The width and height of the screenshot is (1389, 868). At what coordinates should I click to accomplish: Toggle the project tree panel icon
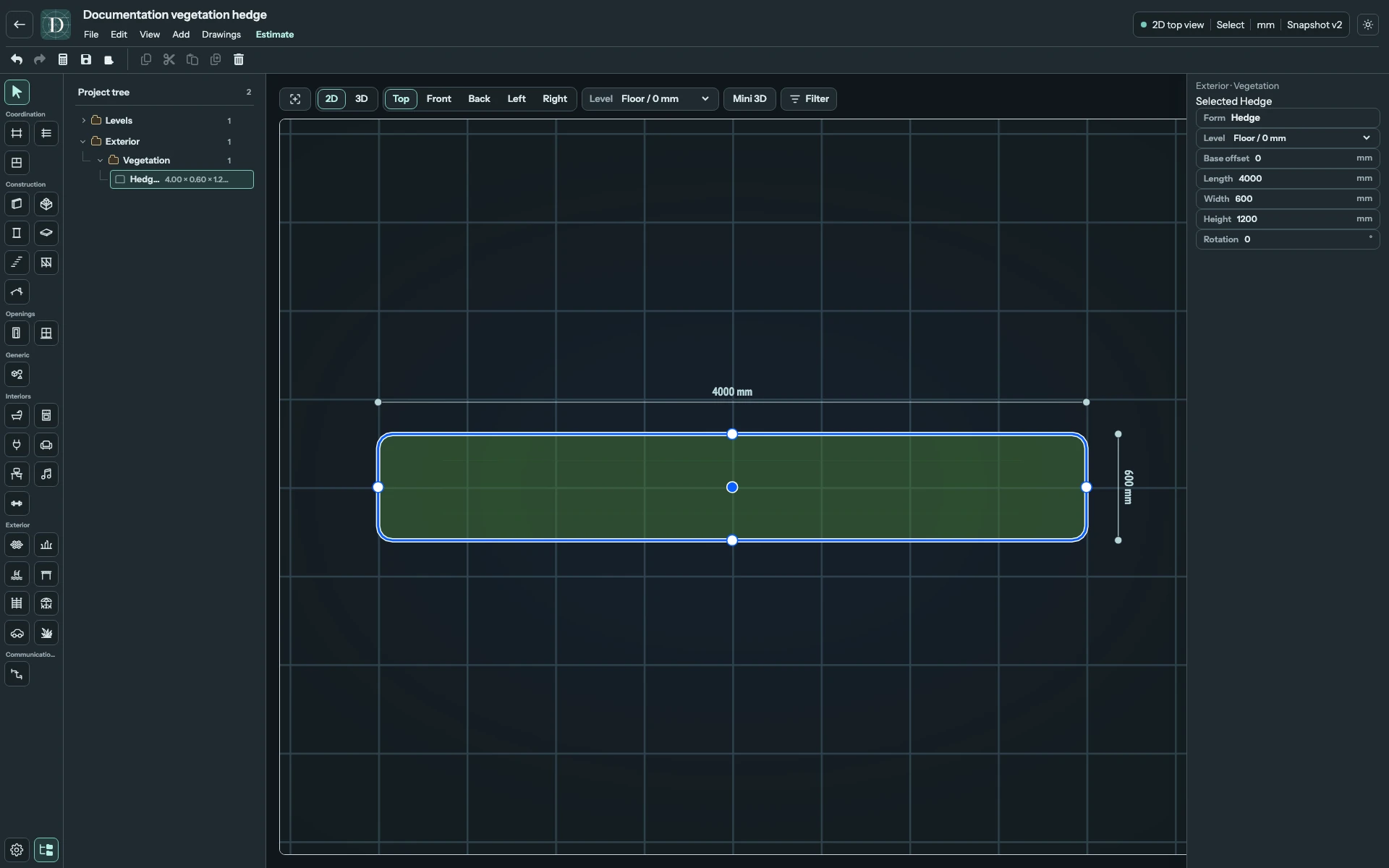coord(46,850)
